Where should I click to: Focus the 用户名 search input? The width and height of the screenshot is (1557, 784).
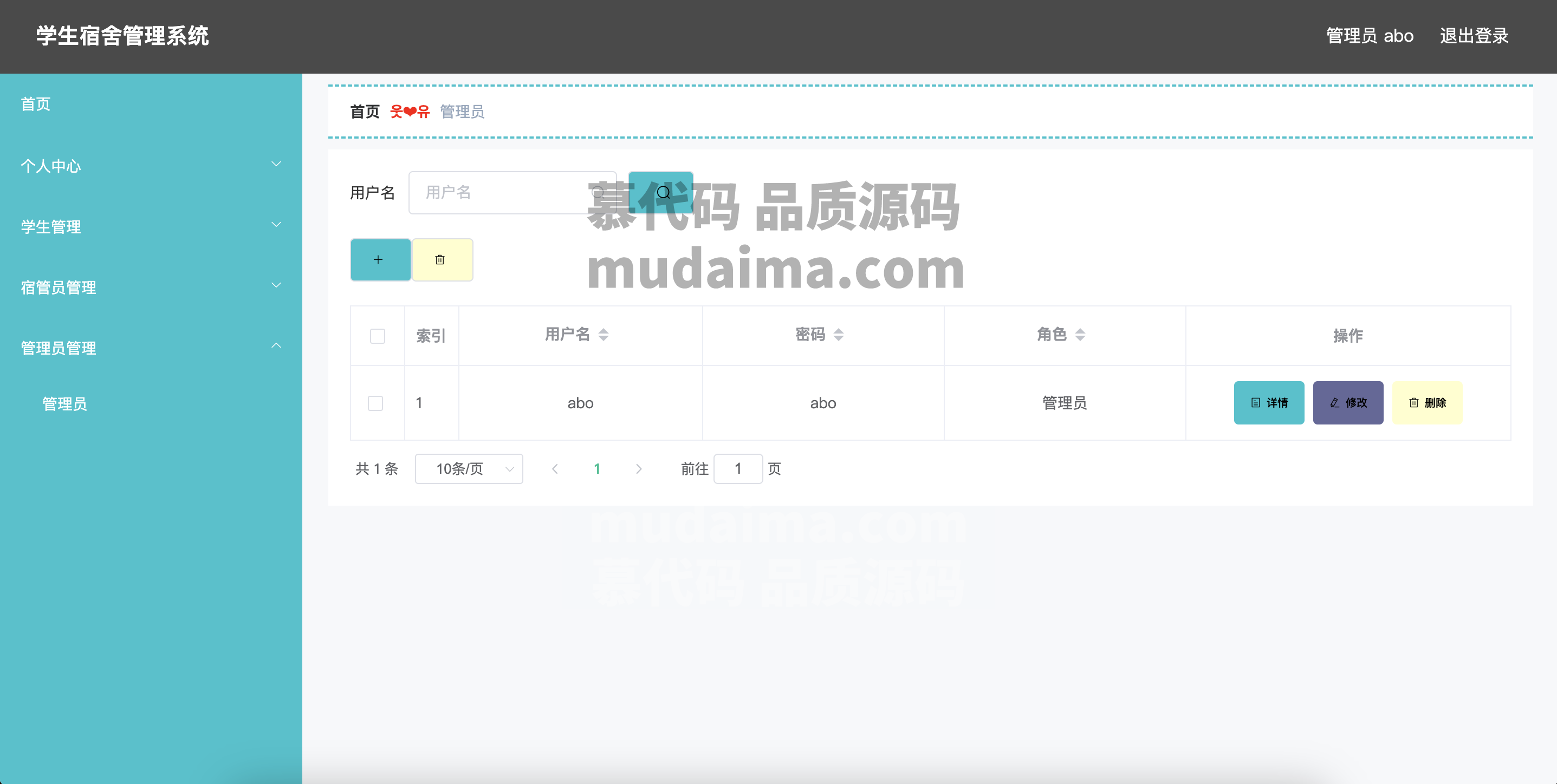[512, 193]
